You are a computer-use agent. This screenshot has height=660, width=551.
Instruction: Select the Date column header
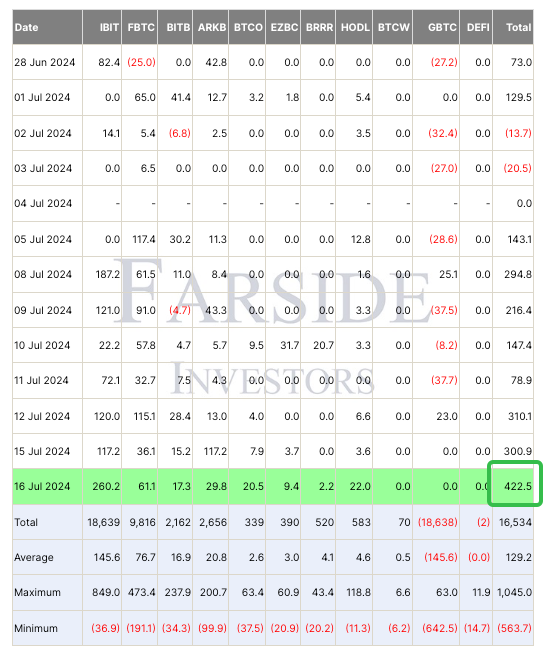click(x=26, y=27)
